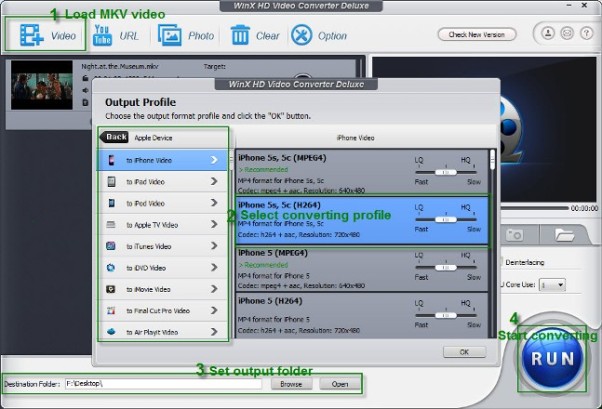Click the Apple TV icon in its row
Image resolution: width=602 pixels, height=409 pixels.
point(111,225)
